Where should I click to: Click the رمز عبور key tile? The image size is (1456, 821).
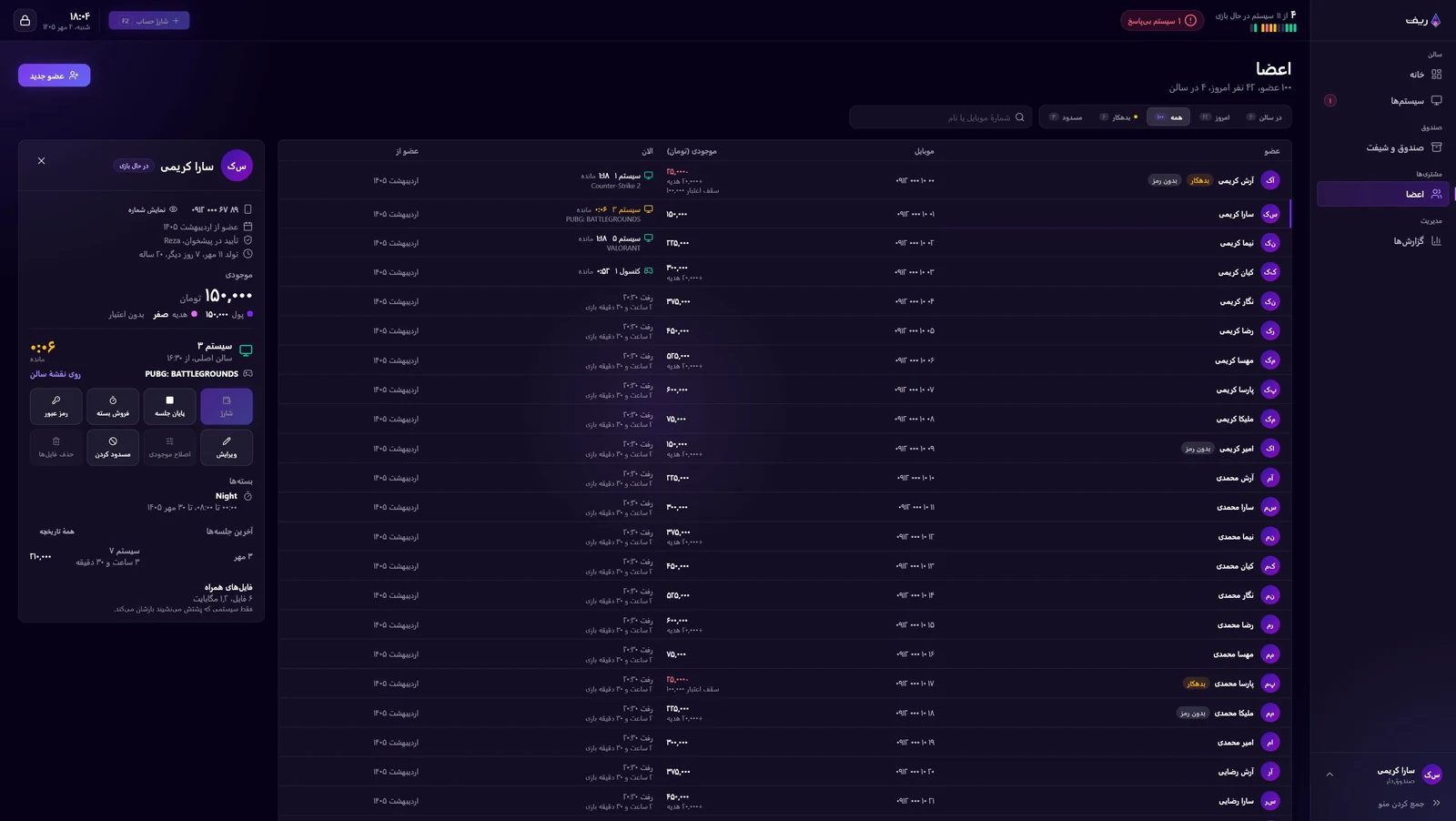point(56,406)
